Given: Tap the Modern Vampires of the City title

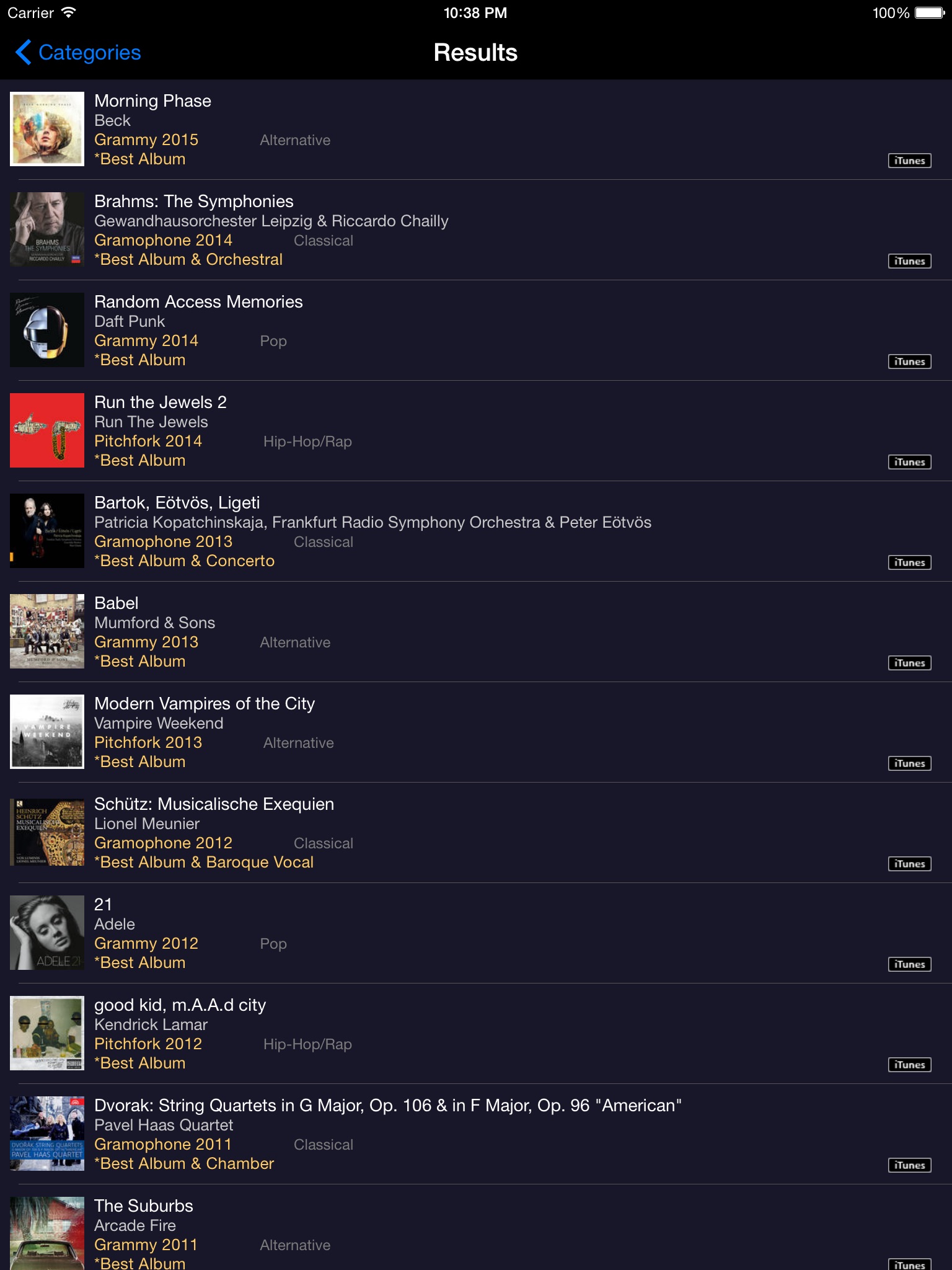Looking at the screenshot, I should [205, 704].
